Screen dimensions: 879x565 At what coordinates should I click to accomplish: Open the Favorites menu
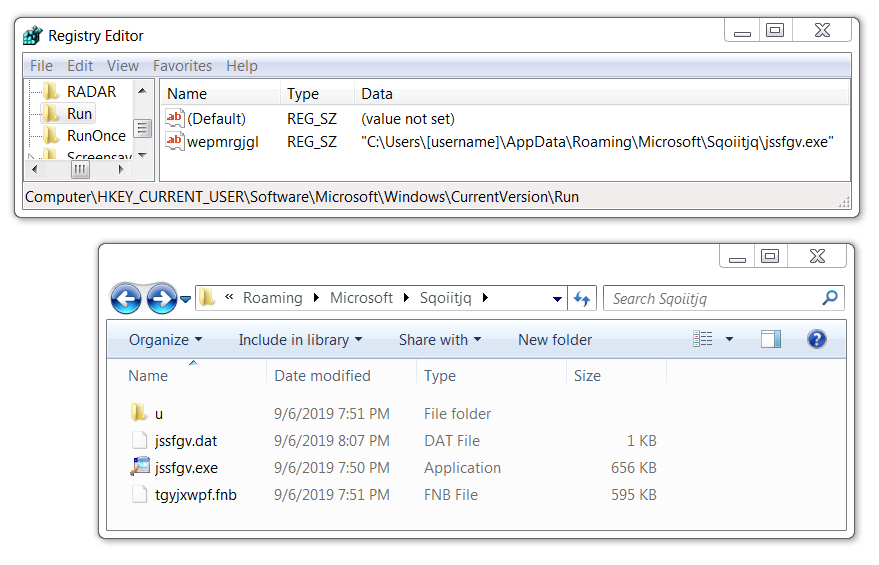click(182, 66)
